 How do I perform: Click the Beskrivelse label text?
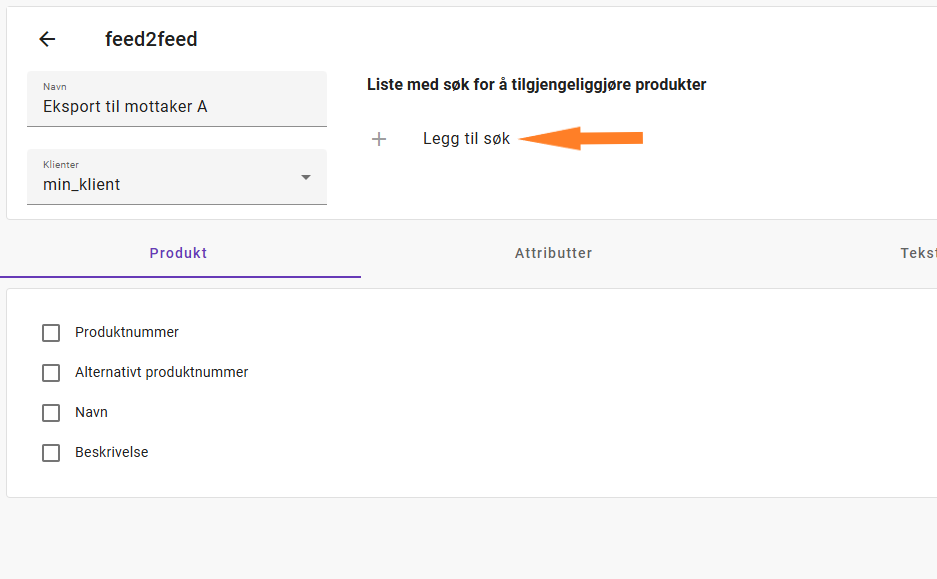(111, 452)
